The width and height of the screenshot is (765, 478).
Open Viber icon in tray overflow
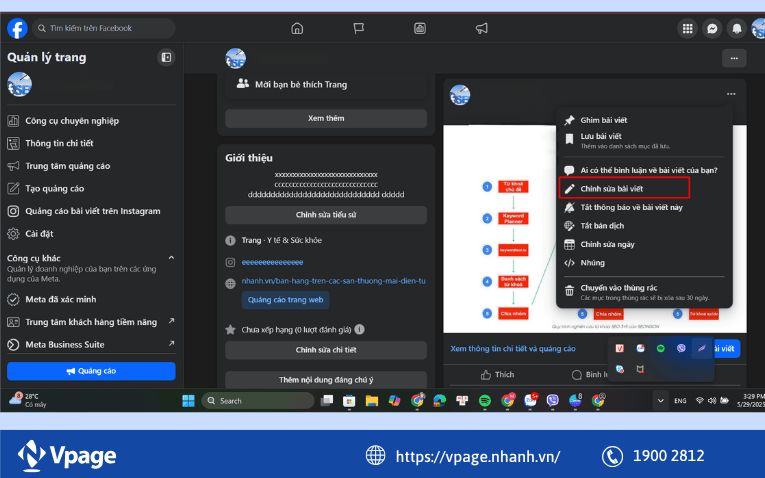click(681, 348)
